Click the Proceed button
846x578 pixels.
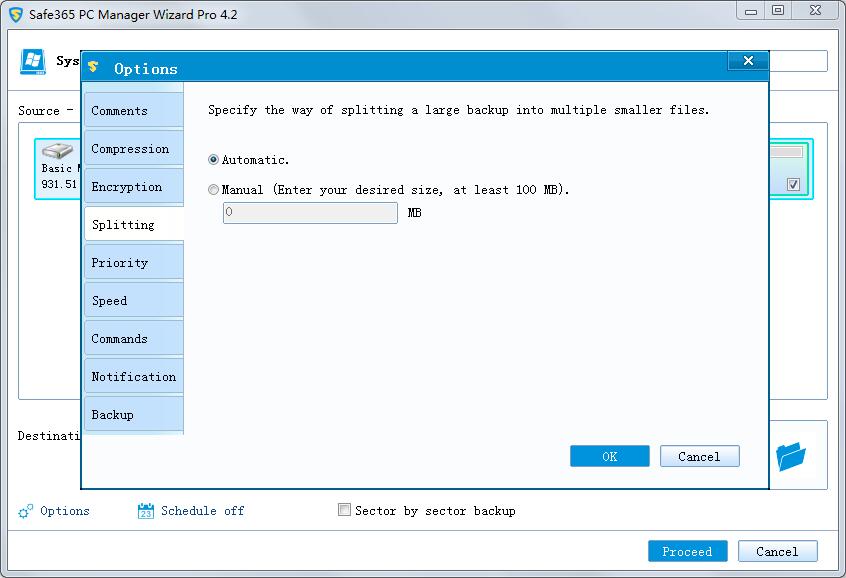(x=687, y=551)
